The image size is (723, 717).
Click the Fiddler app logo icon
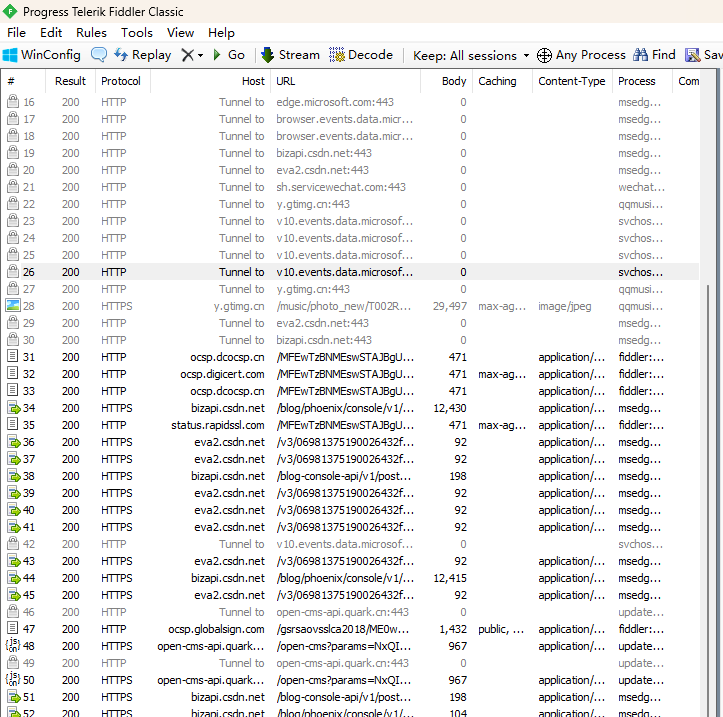[10, 11]
